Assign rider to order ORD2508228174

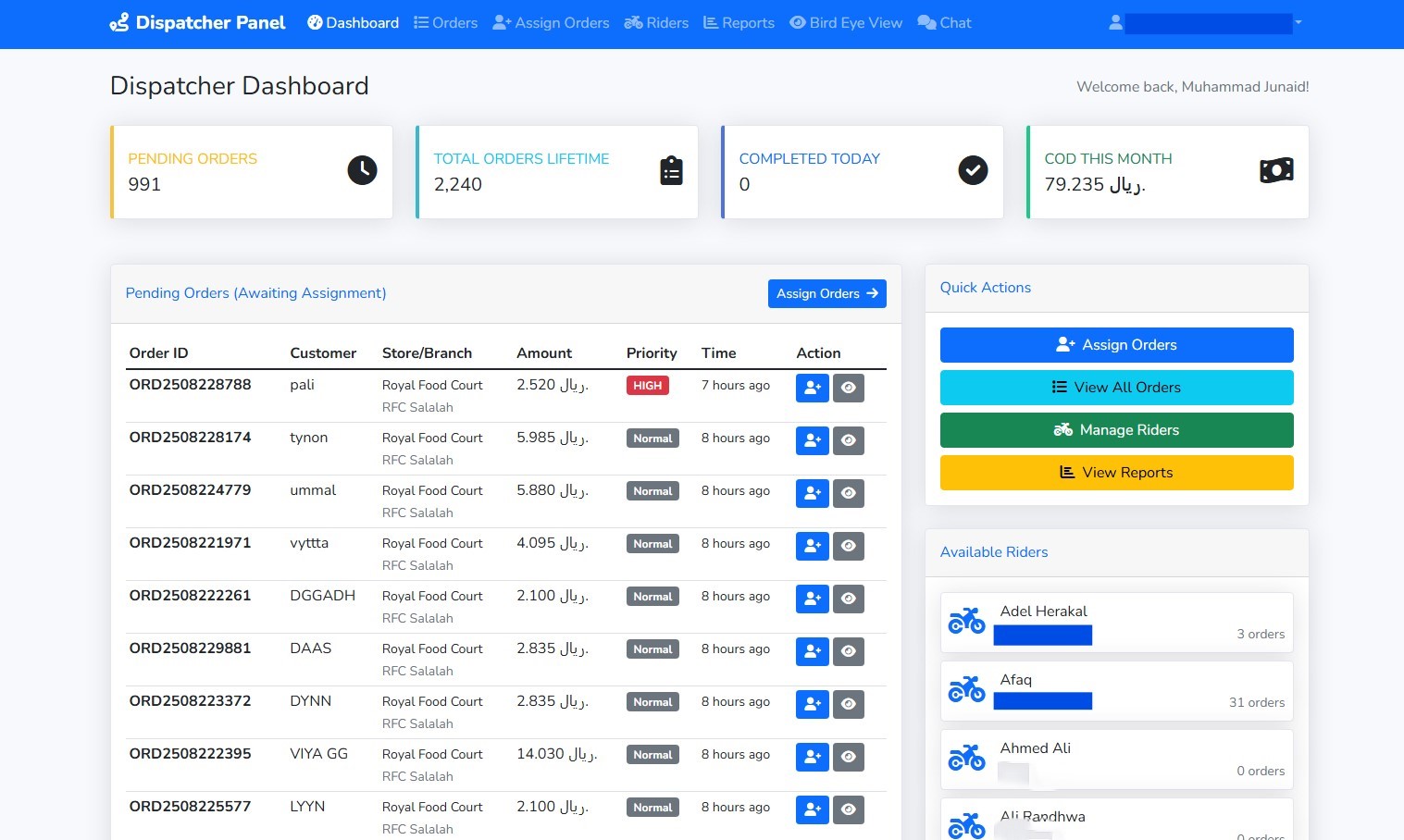813,440
